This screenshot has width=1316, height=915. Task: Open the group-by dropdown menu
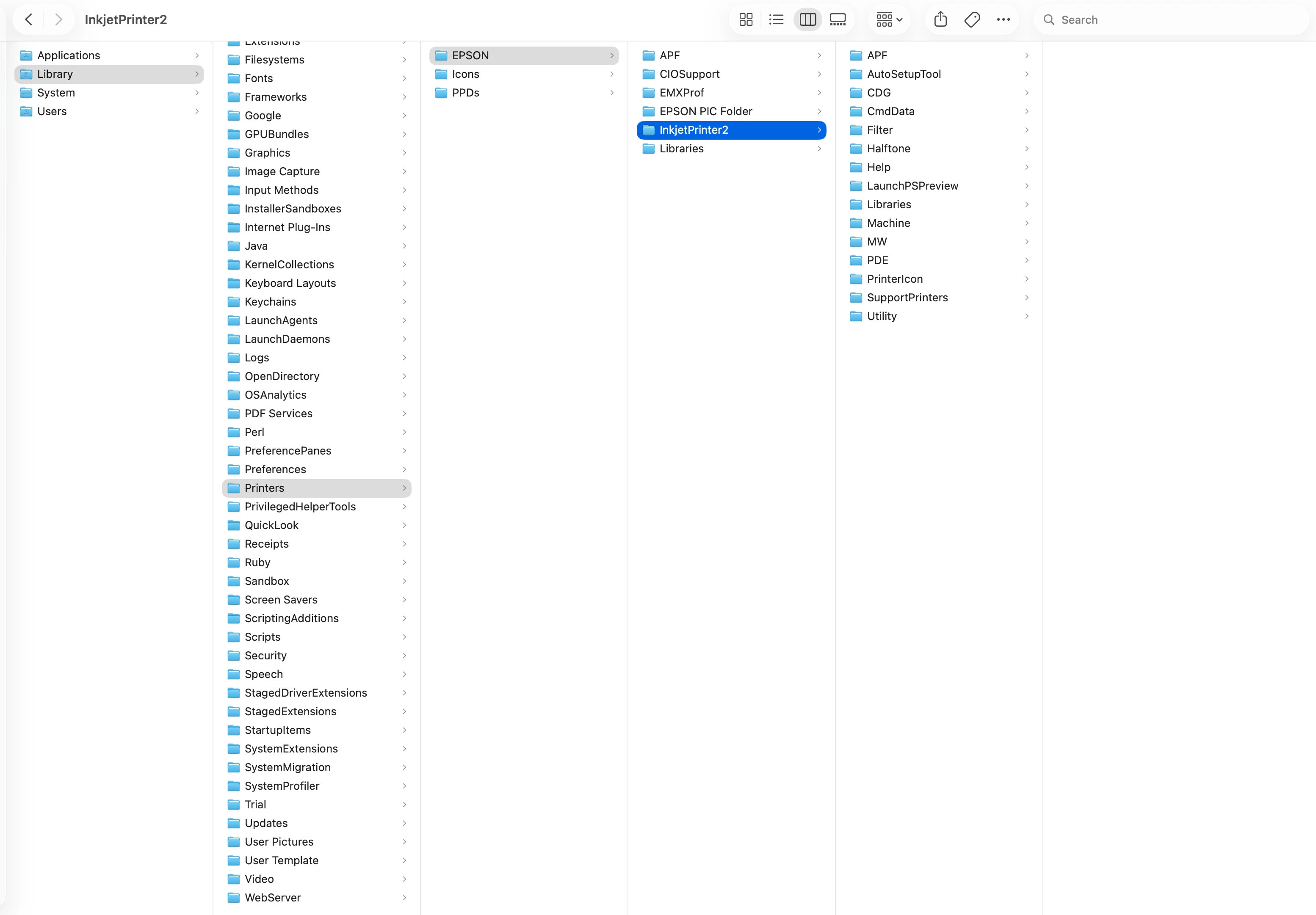[889, 20]
